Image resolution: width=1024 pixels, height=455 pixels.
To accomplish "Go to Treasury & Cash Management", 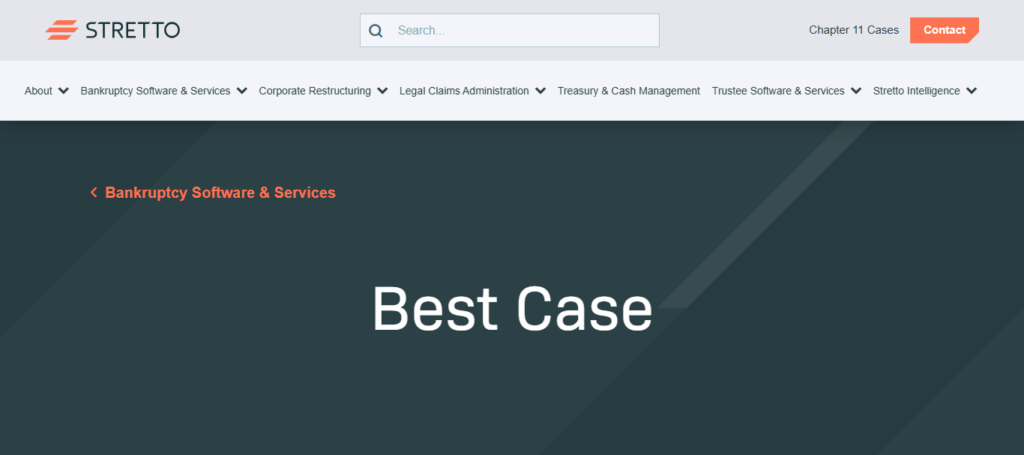I will (629, 91).
